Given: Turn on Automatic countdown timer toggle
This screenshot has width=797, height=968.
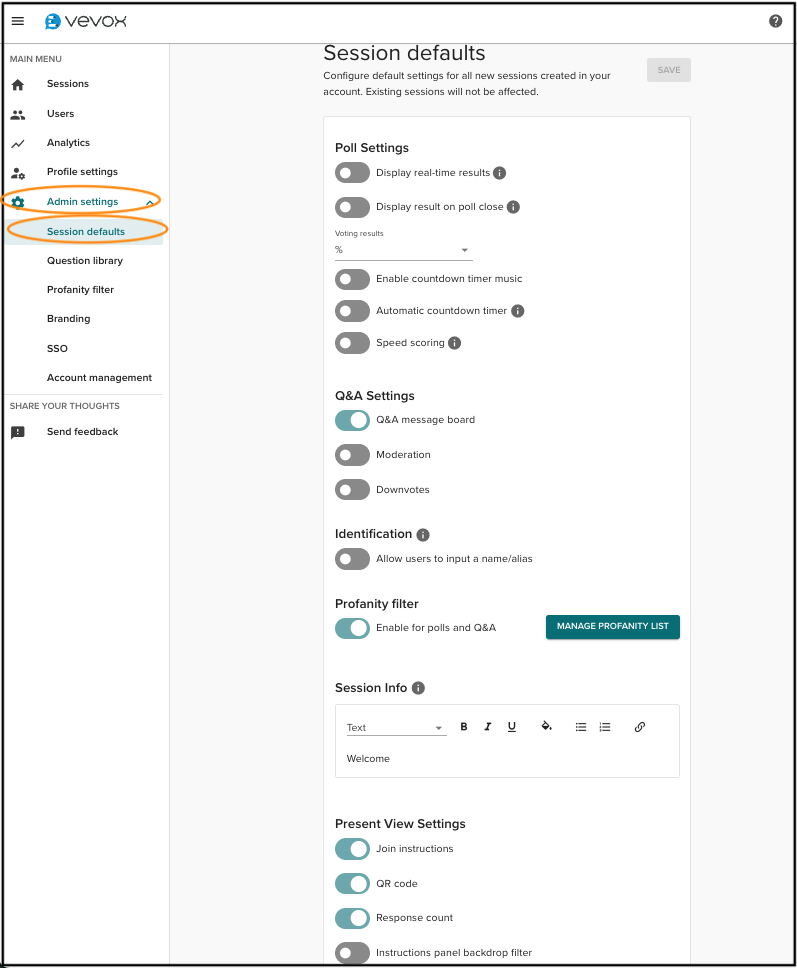Looking at the screenshot, I should 353,311.
